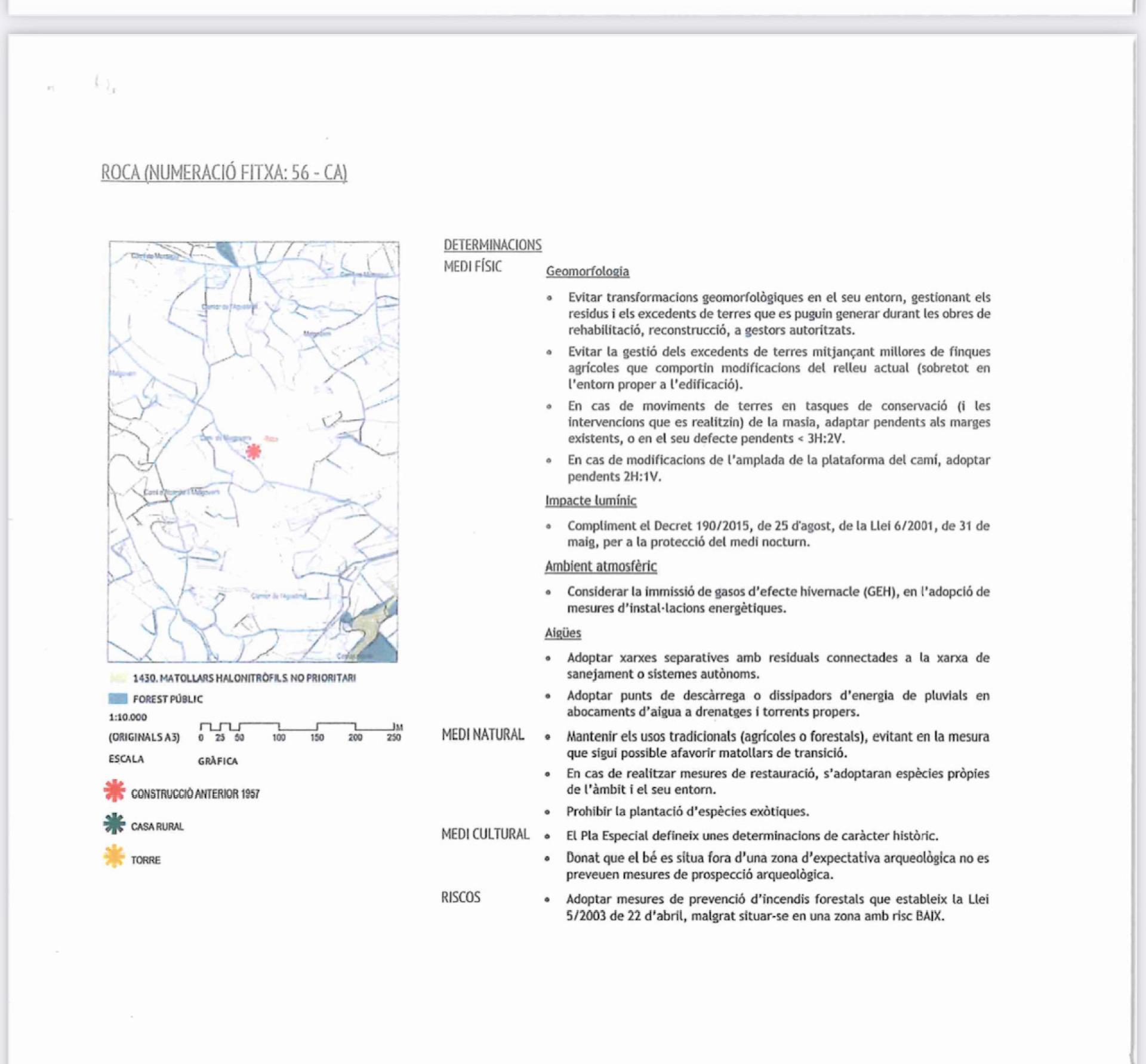Click the red asterisk marker on map
This screenshot has width=1146, height=1064.
tap(253, 451)
